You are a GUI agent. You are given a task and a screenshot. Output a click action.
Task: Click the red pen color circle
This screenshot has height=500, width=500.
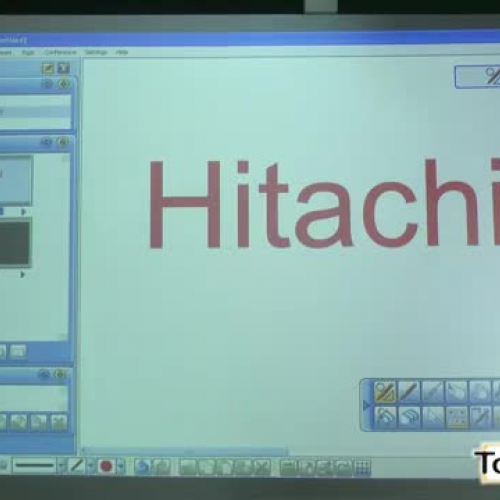[x=106, y=466]
